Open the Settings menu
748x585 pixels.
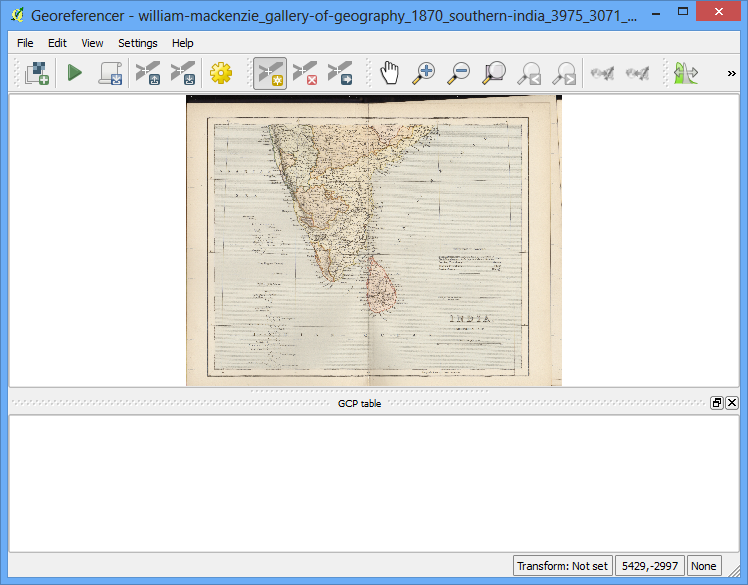click(137, 43)
